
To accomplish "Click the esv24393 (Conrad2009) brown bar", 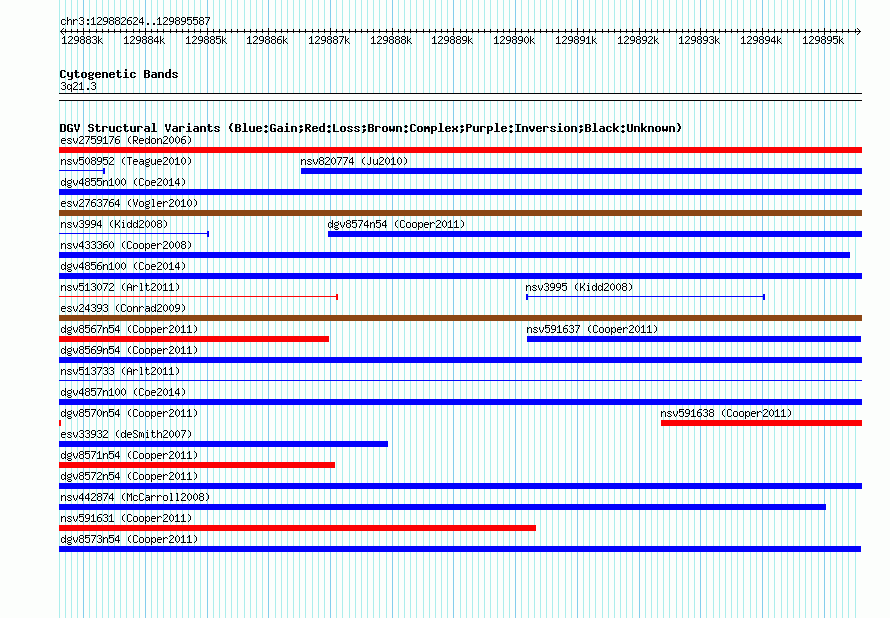I will click(460, 318).
